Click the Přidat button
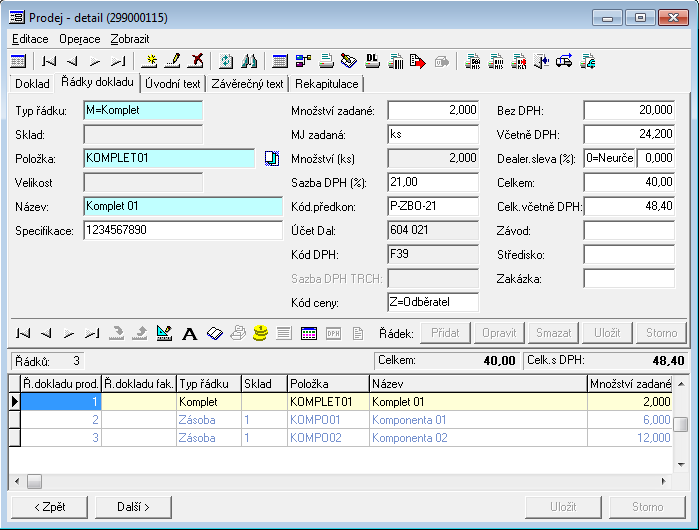This screenshot has height=530, width=699. [x=445, y=333]
